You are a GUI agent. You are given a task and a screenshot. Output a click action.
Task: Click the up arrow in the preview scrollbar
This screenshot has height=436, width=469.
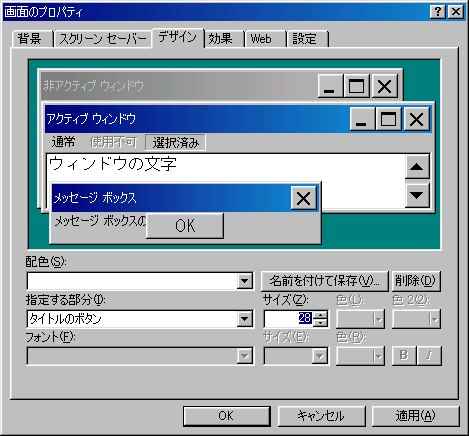click(x=417, y=166)
